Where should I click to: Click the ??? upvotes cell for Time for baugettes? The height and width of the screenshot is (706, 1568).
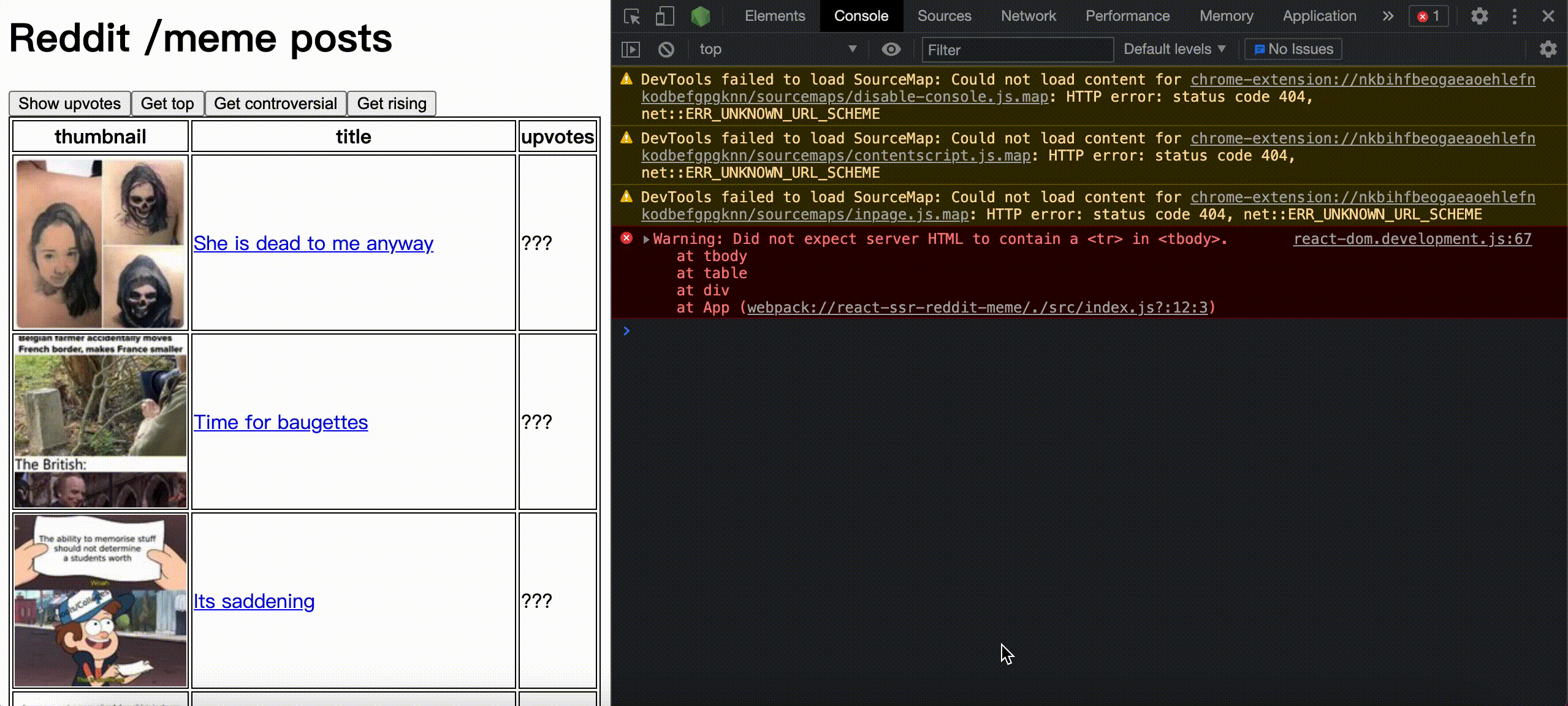[x=558, y=422]
